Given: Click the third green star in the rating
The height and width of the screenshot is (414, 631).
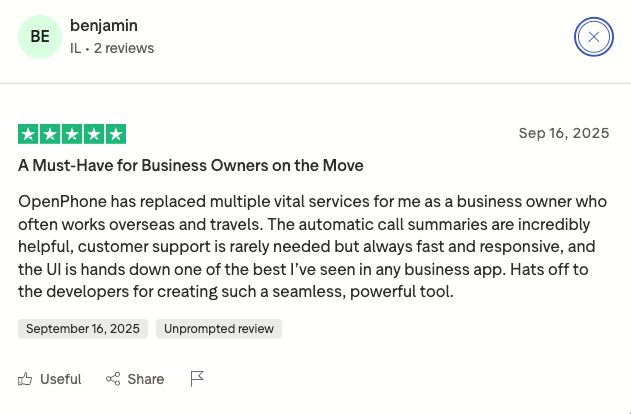Looking at the screenshot, I should pos(72,134).
